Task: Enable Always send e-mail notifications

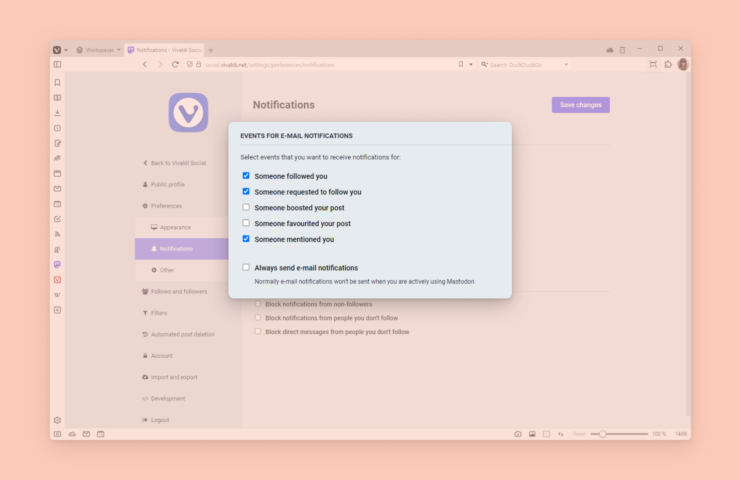Action: click(246, 267)
